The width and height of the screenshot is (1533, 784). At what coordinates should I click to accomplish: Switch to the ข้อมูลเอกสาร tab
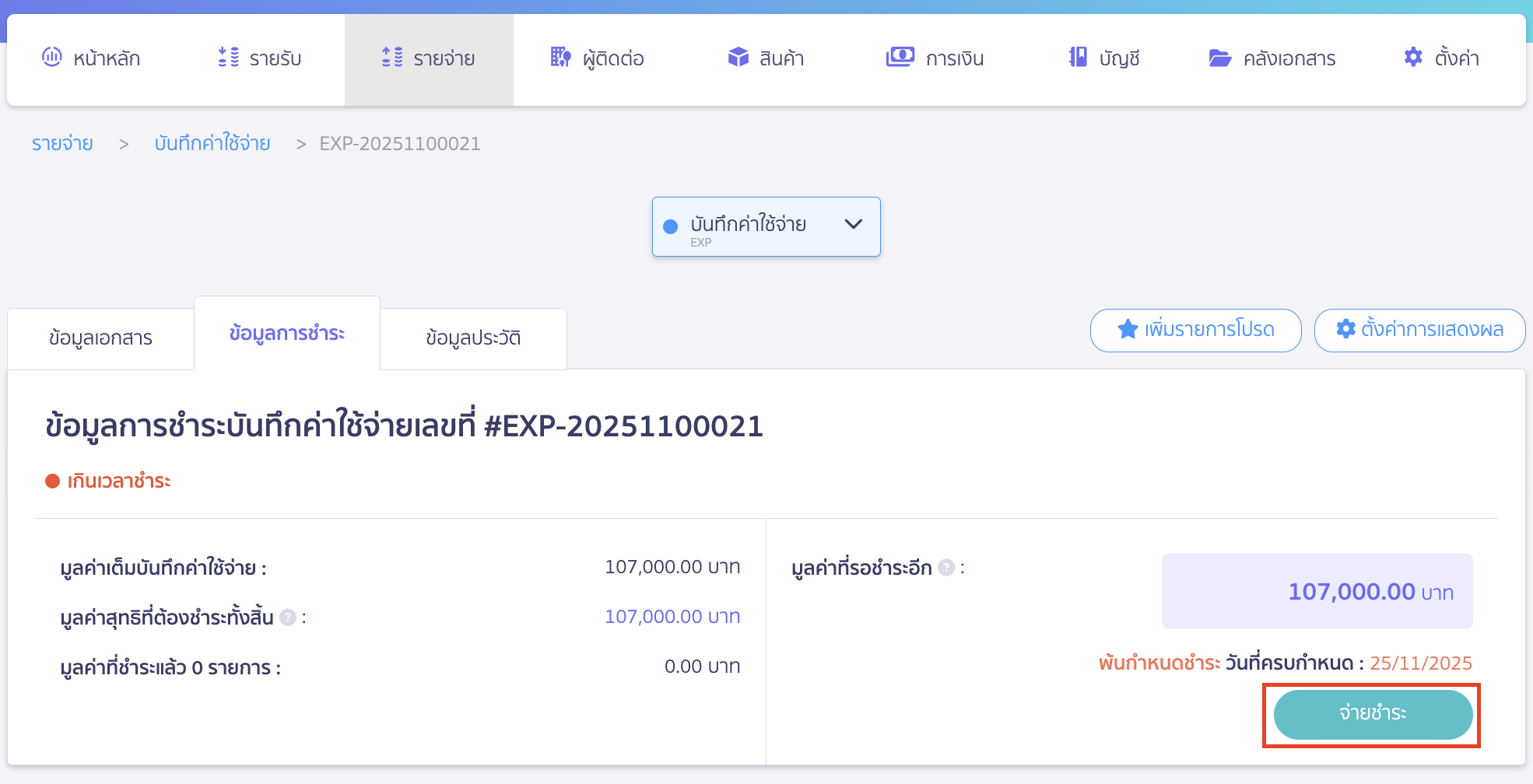pos(100,338)
